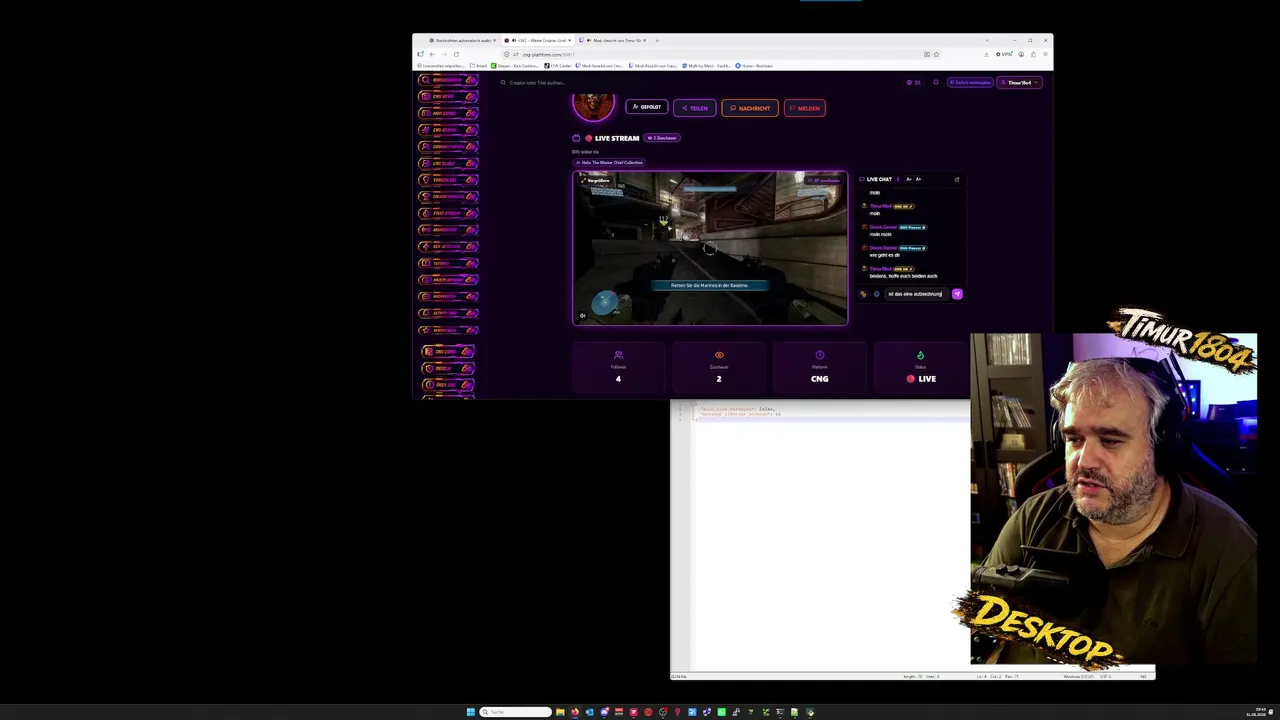Open the emoji picker in live chat
1280x720 pixels.
[x=877, y=294]
